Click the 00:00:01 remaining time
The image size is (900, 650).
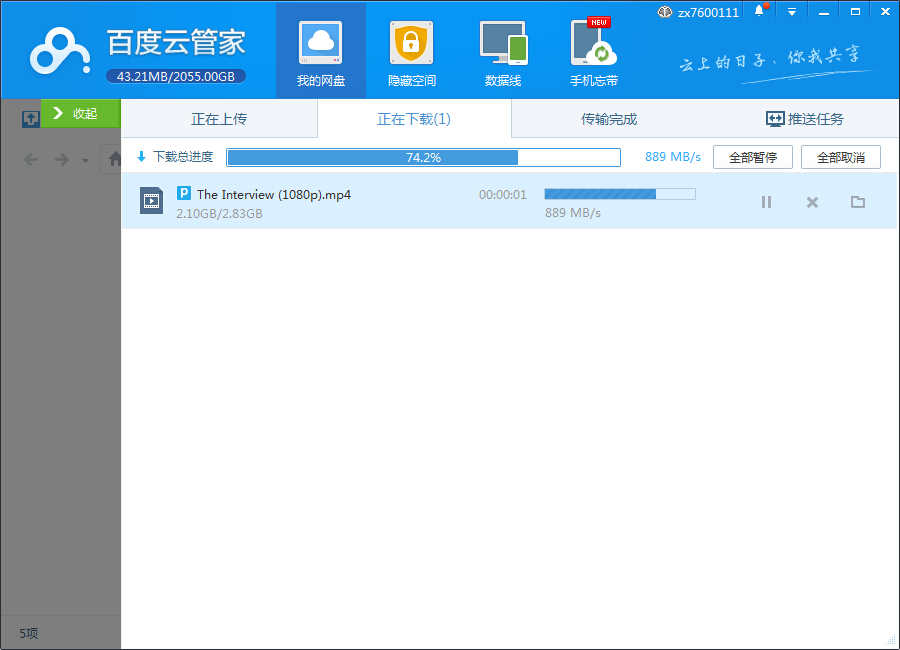[503, 195]
